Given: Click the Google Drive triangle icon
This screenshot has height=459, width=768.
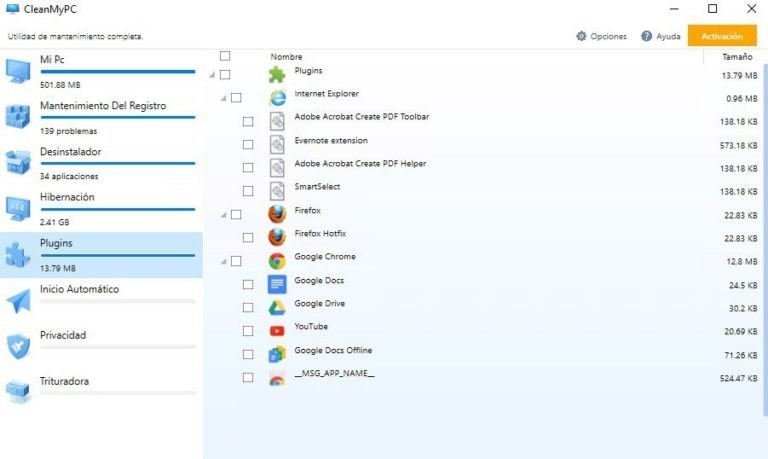Looking at the screenshot, I should 277,308.
